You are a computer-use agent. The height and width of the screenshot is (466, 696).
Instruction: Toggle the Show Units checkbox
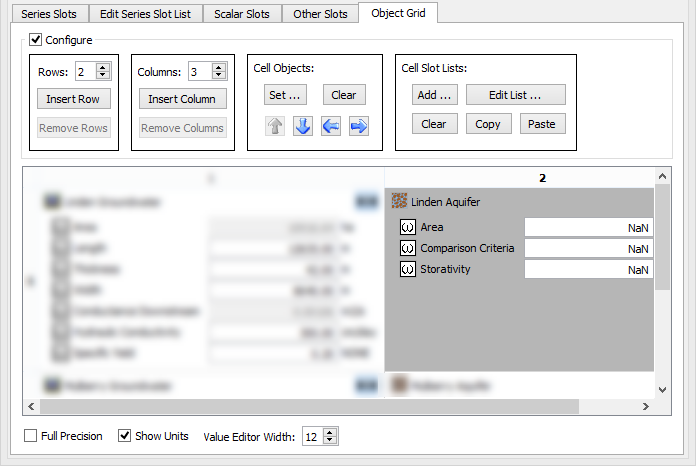click(125, 436)
